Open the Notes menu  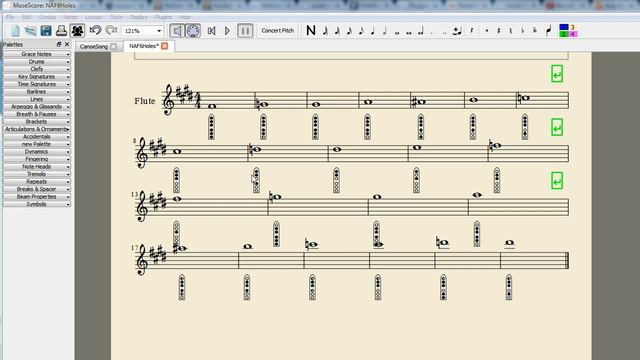[70, 17]
